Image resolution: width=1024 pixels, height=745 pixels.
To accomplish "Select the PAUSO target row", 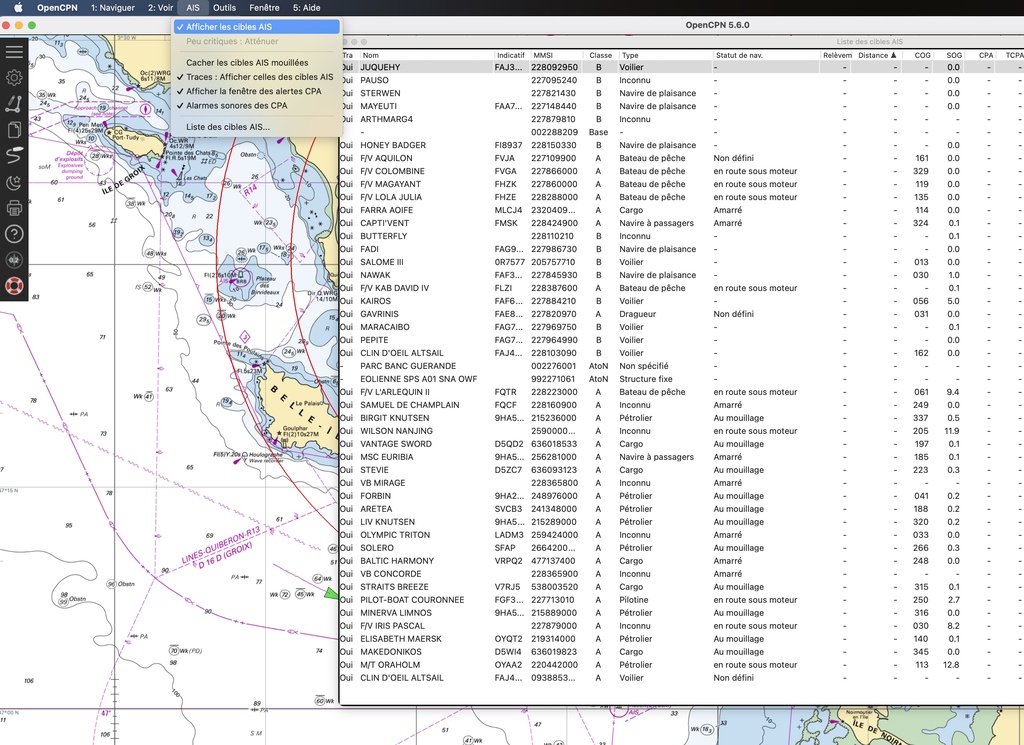I will [682, 80].
